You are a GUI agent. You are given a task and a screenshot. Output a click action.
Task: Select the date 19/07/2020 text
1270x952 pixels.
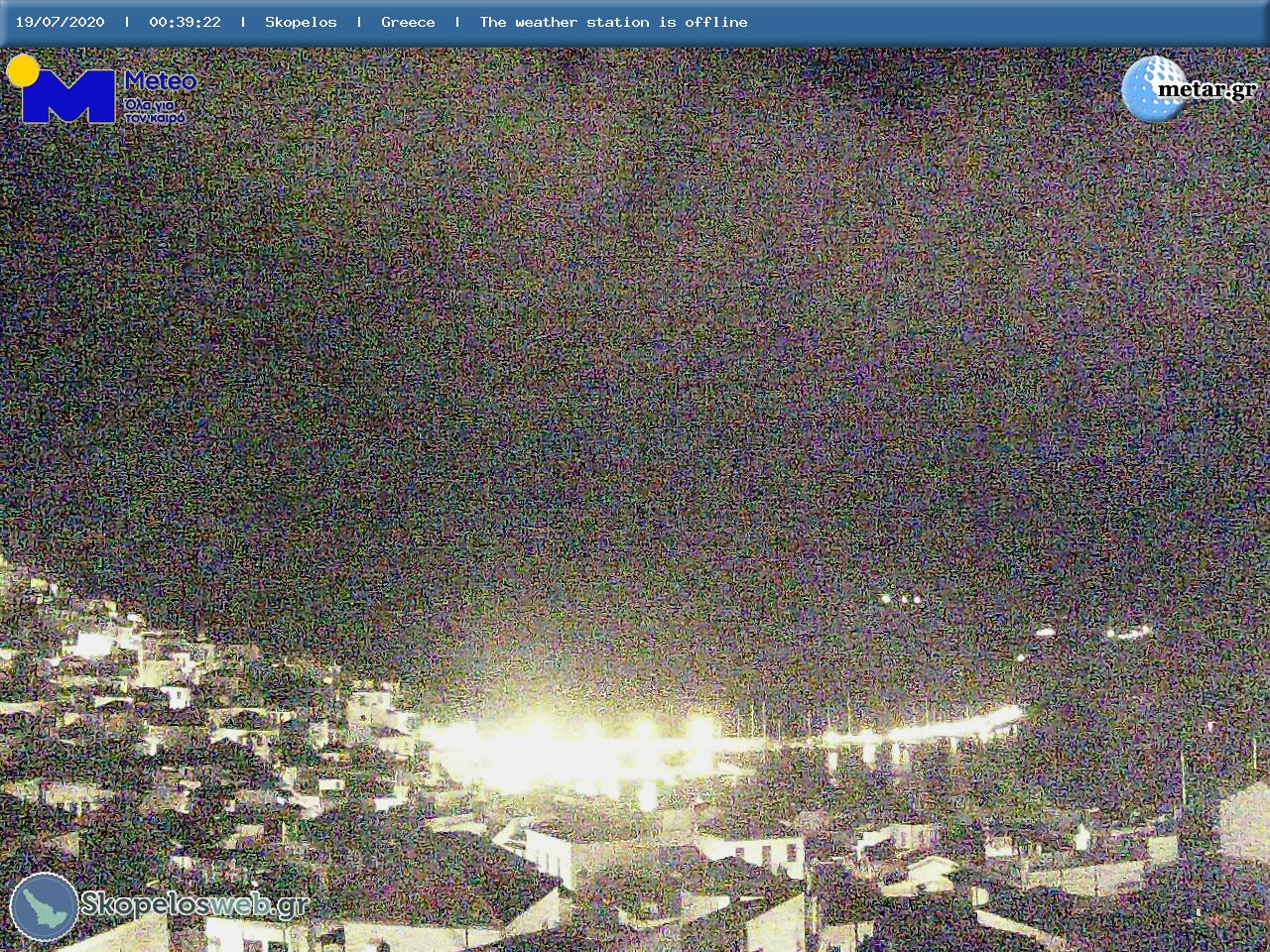(x=60, y=22)
